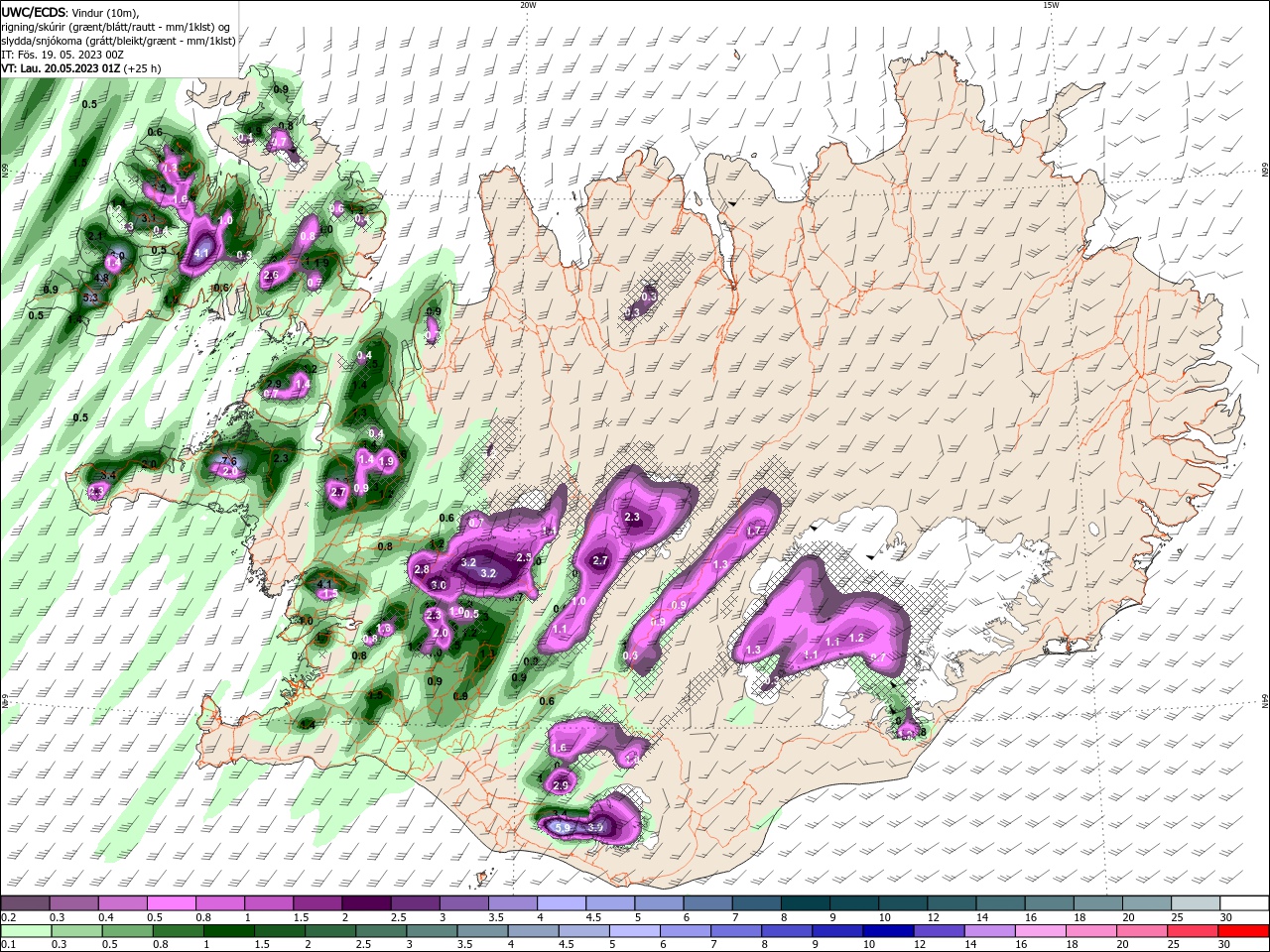
Task: Click the light gray 25–30 snow legend swatch
Action: point(1195,903)
